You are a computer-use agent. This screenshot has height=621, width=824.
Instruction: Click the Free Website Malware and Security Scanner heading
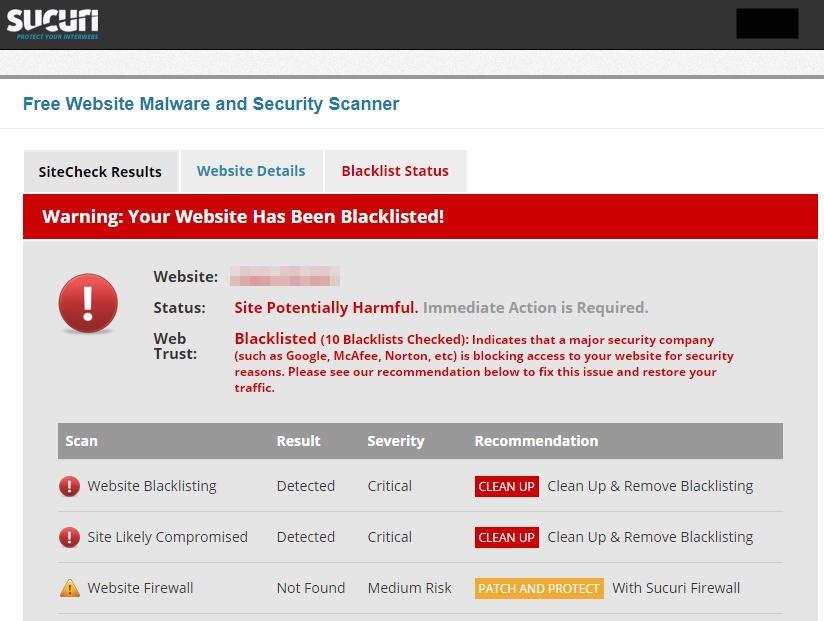(211, 104)
